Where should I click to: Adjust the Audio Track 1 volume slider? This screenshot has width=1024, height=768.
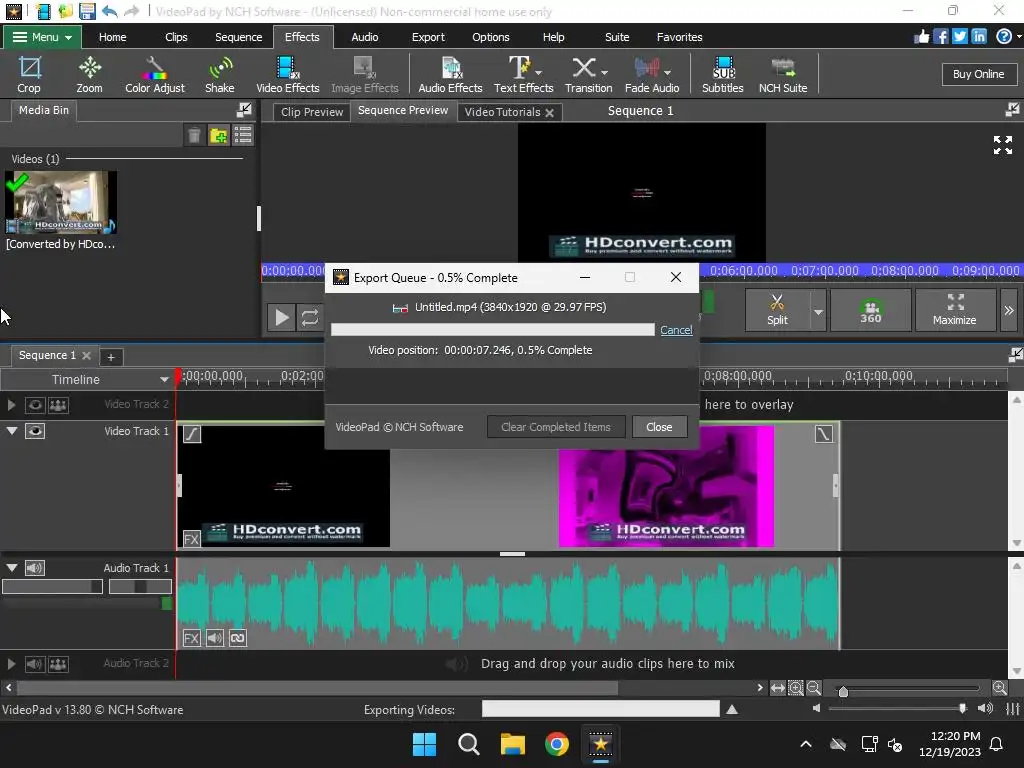coord(52,586)
